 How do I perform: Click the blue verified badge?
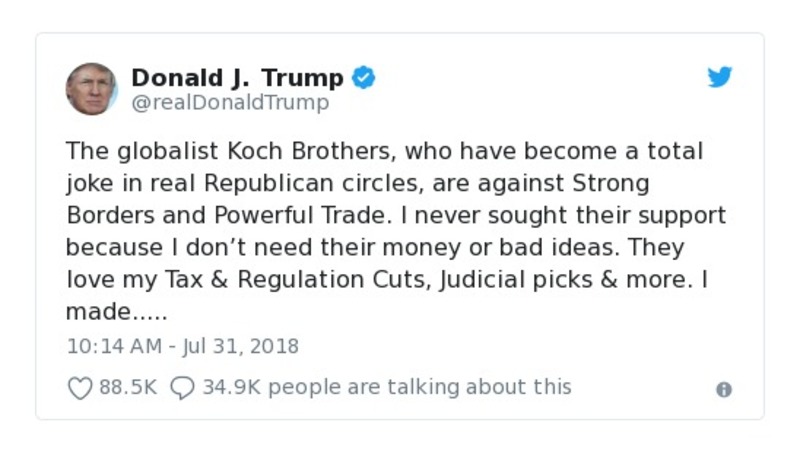(363, 78)
